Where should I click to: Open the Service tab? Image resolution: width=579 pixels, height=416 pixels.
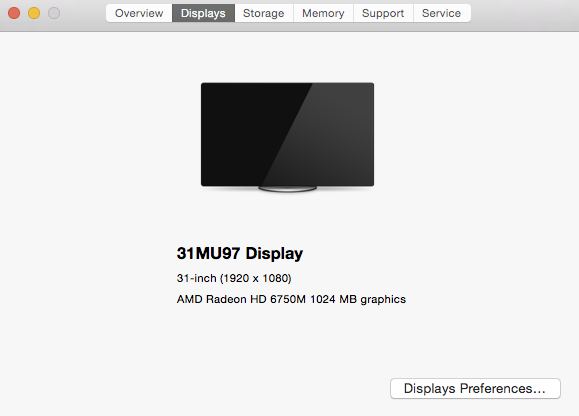click(x=442, y=13)
